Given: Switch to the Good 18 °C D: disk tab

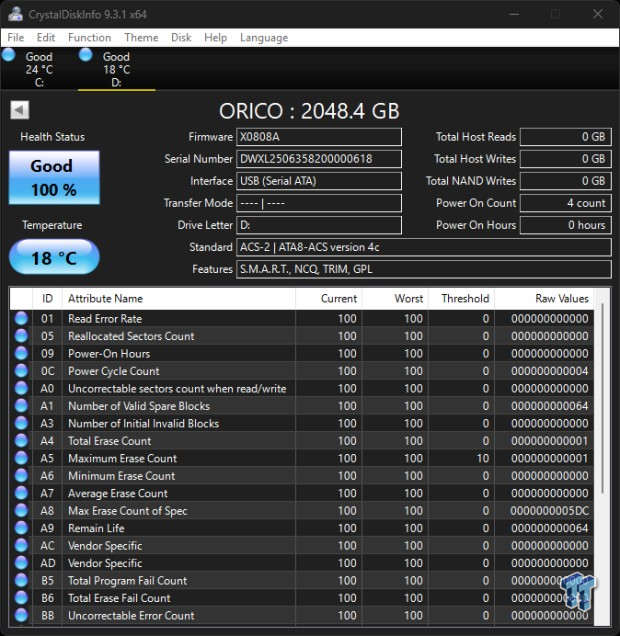Looking at the screenshot, I should (116, 69).
